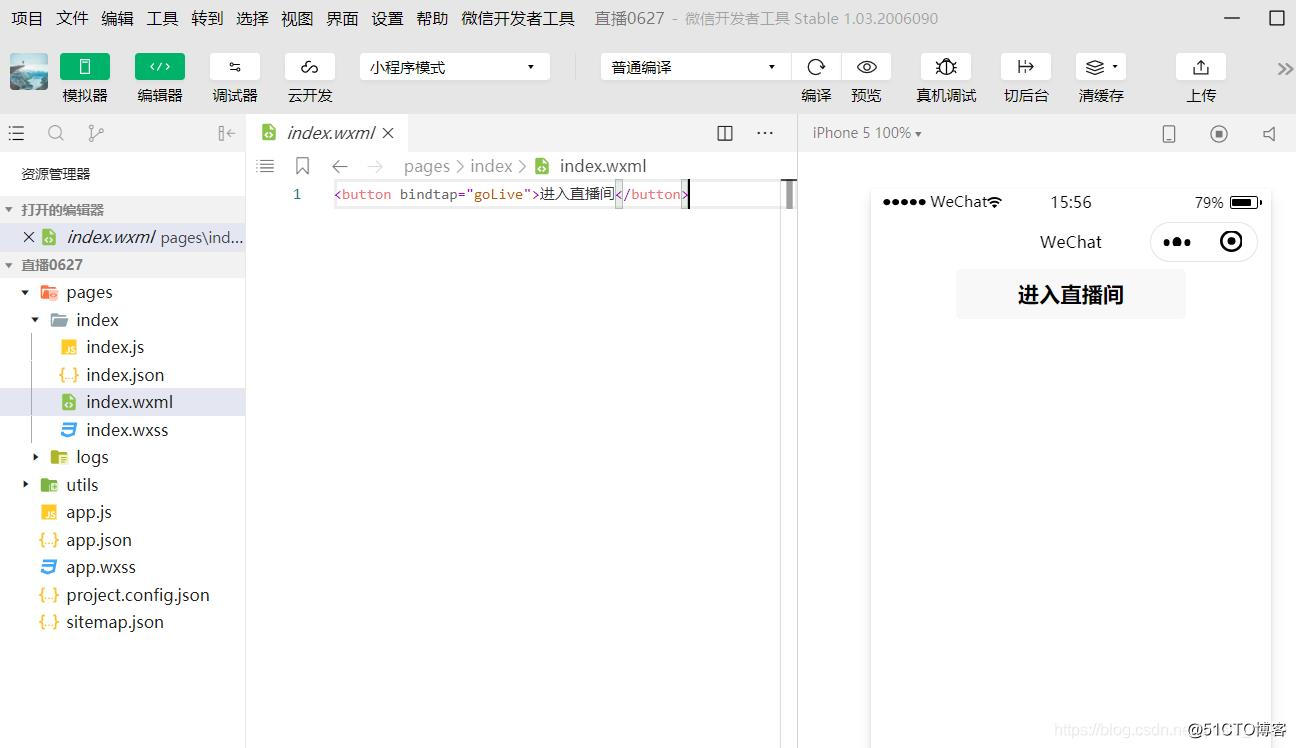Toggle the editor panel button
This screenshot has width=1296, height=748.
[160, 67]
